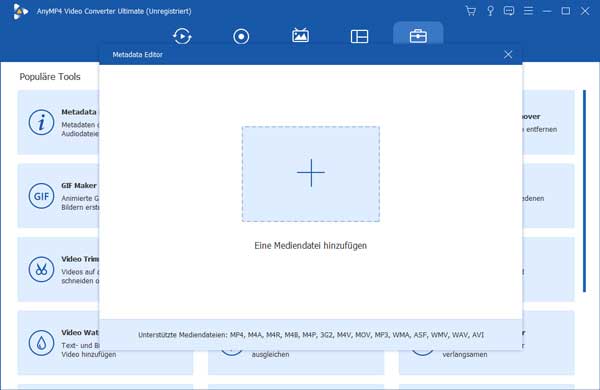Minimize the AnyMP4 window

(547, 11)
